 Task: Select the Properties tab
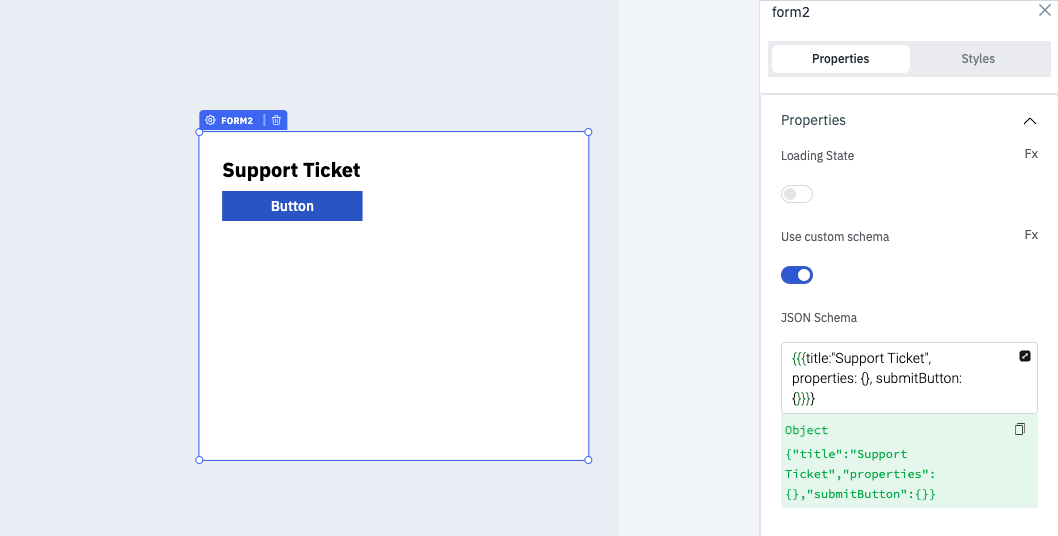point(840,59)
